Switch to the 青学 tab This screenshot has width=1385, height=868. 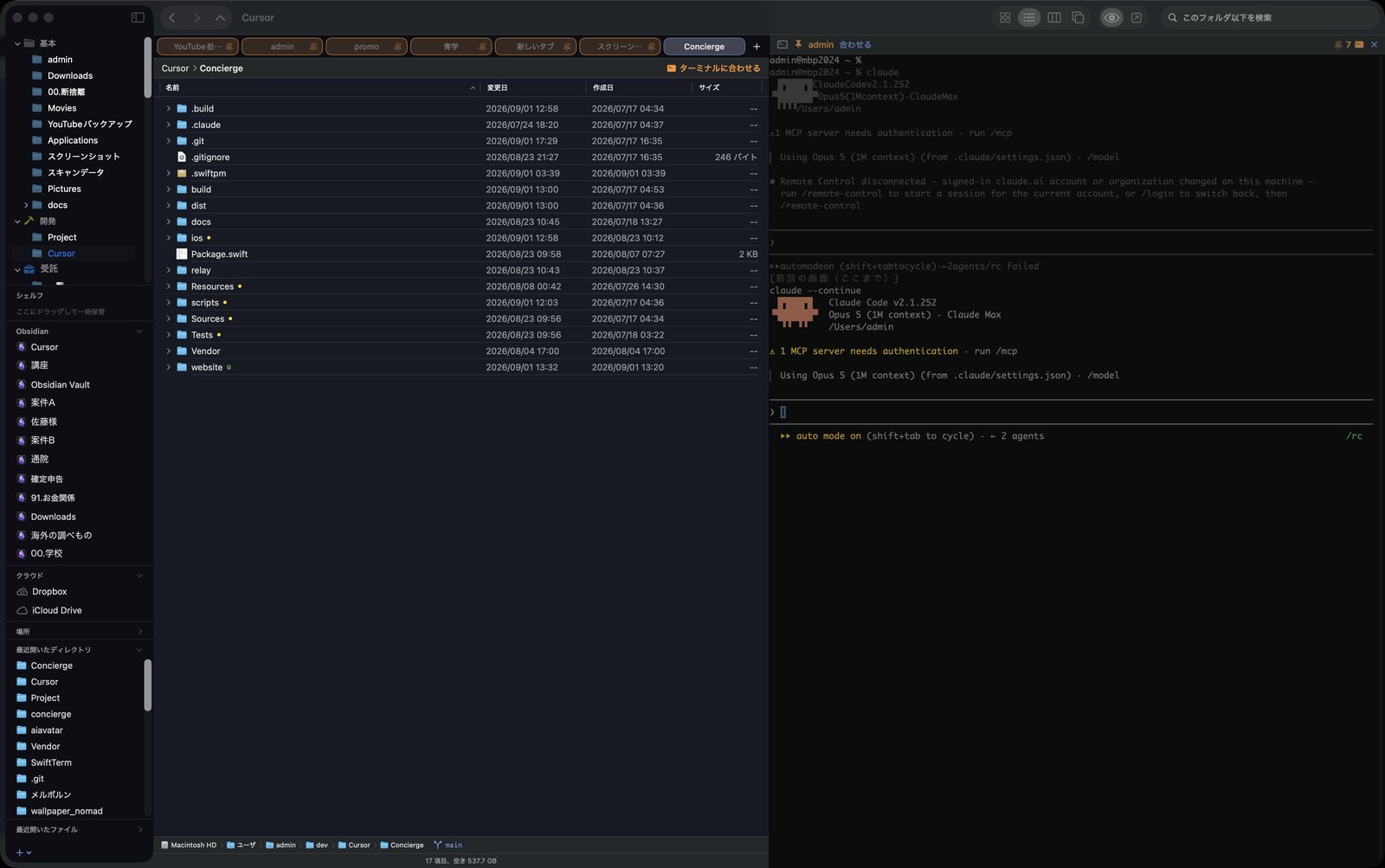pyautogui.click(x=451, y=47)
